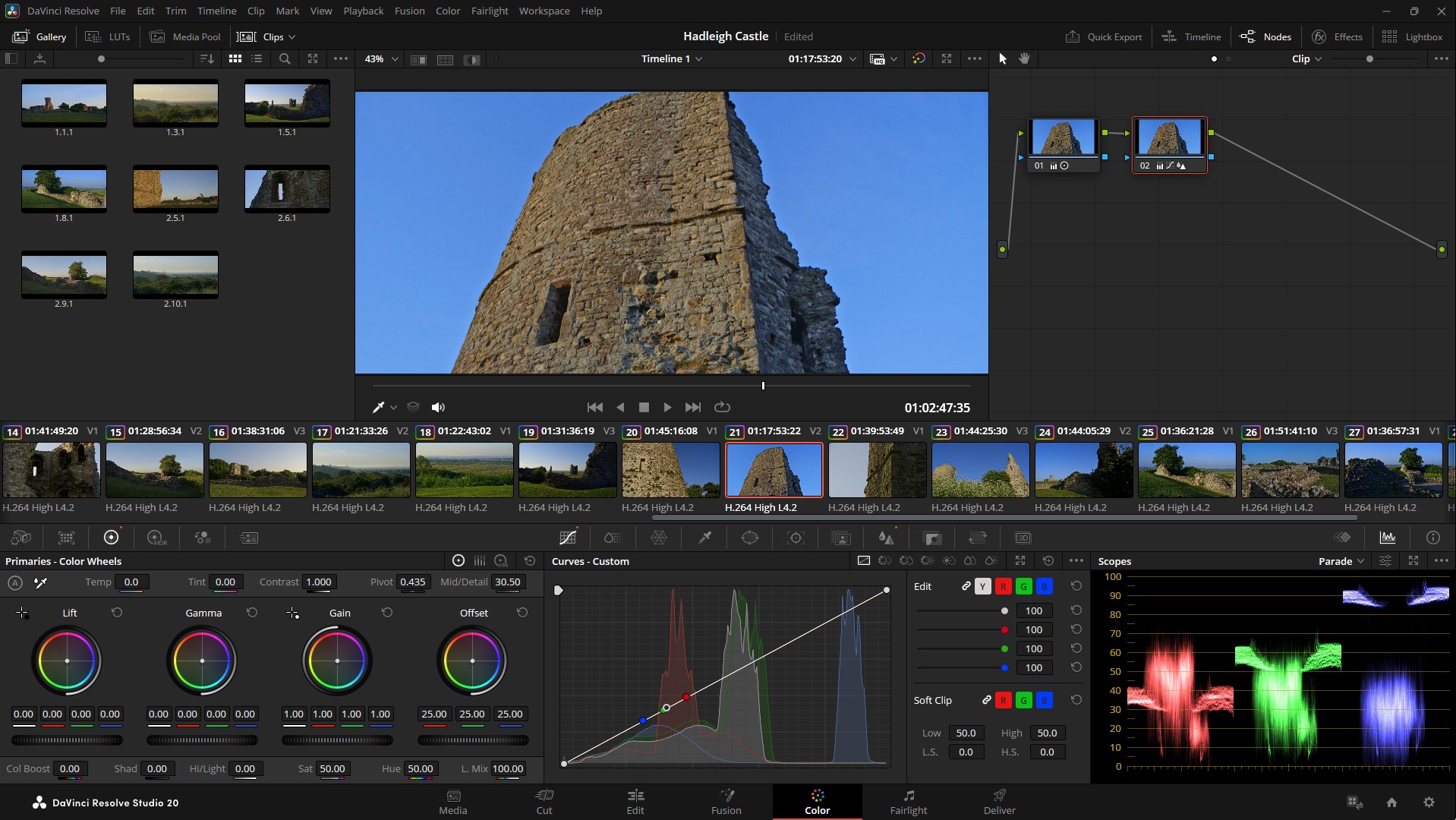Open the node graph Clip mode dropdown
Screen dimensions: 1456x820
tap(1307, 58)
